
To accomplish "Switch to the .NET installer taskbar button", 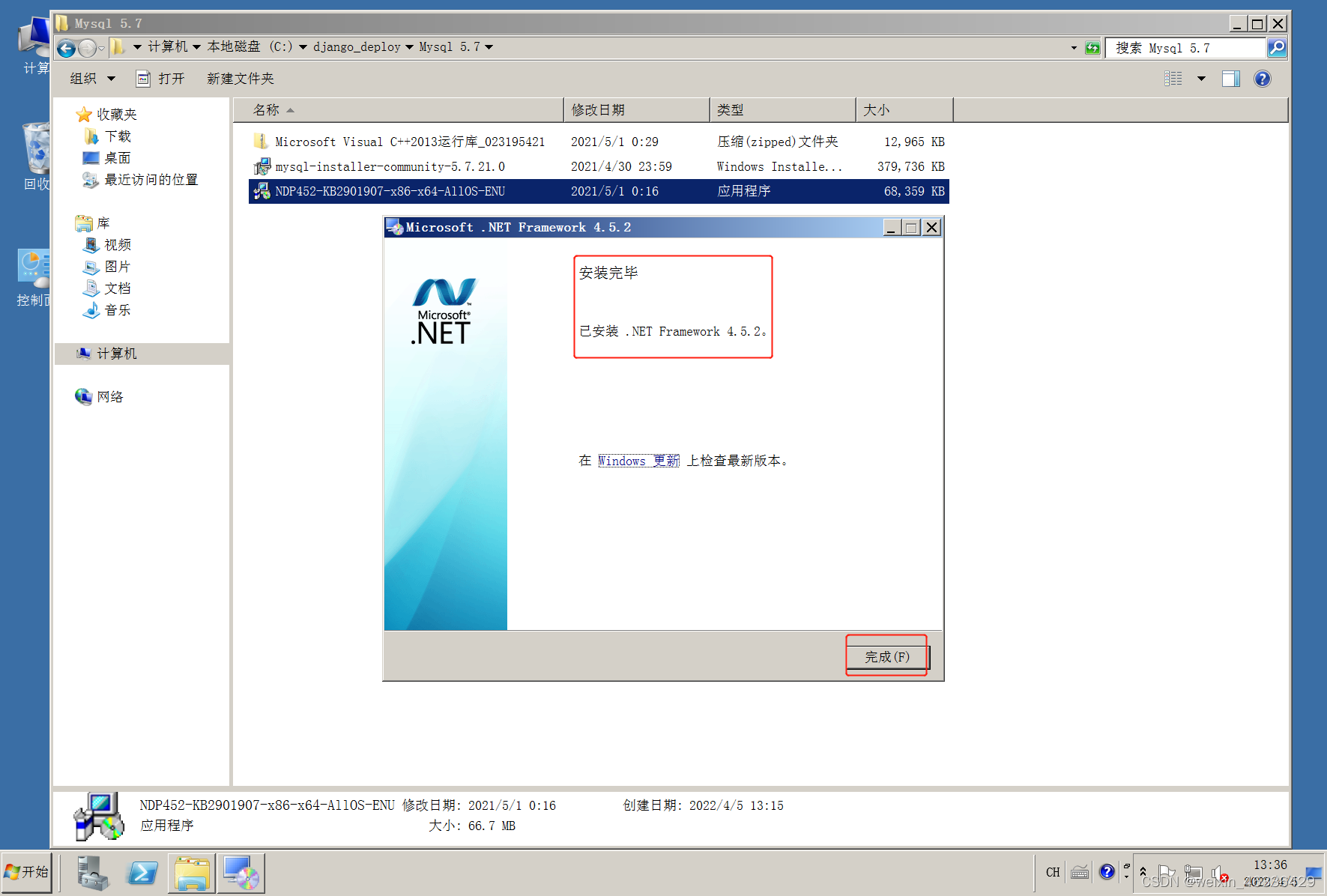I will [241, 874].
